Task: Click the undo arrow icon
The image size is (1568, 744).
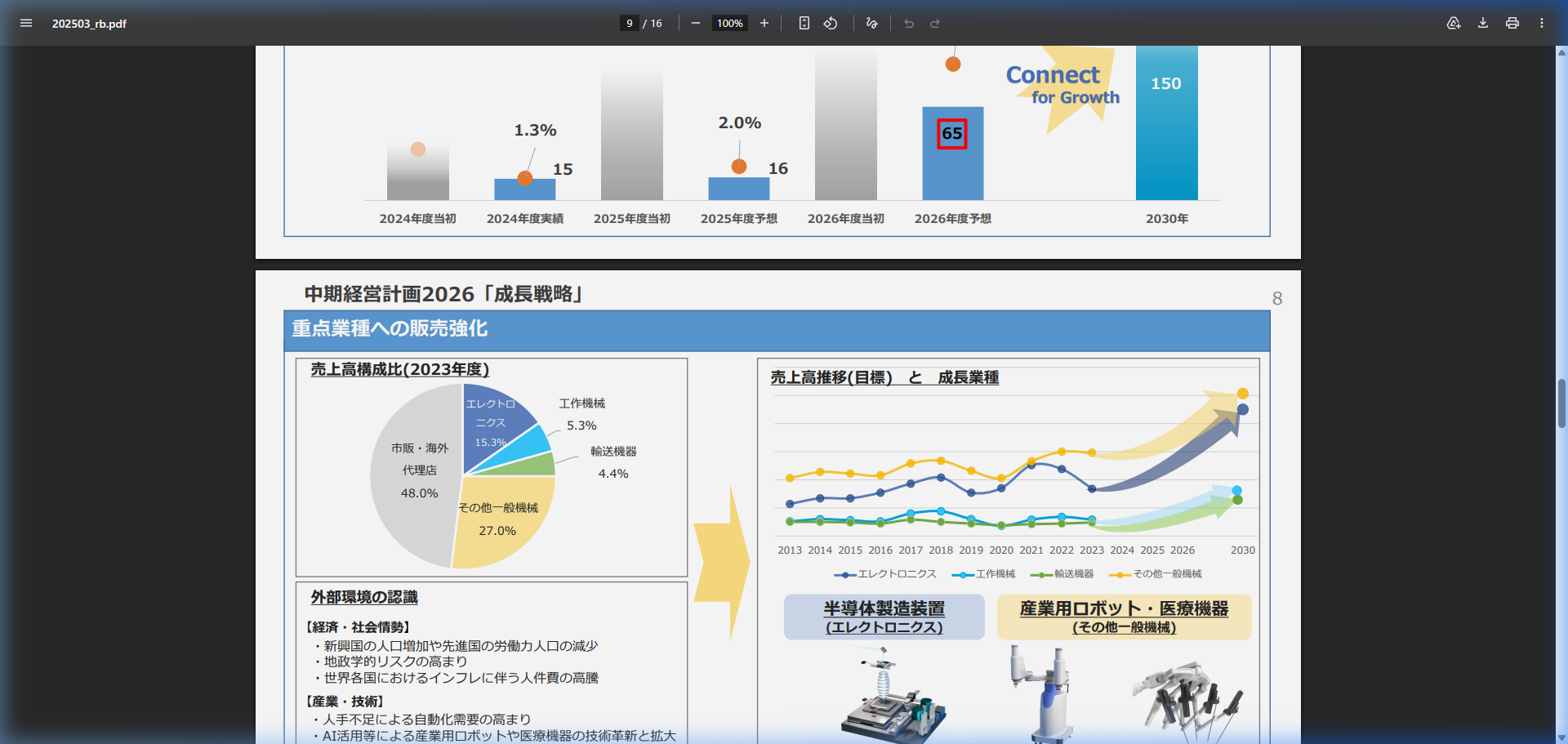Action: 909,23
